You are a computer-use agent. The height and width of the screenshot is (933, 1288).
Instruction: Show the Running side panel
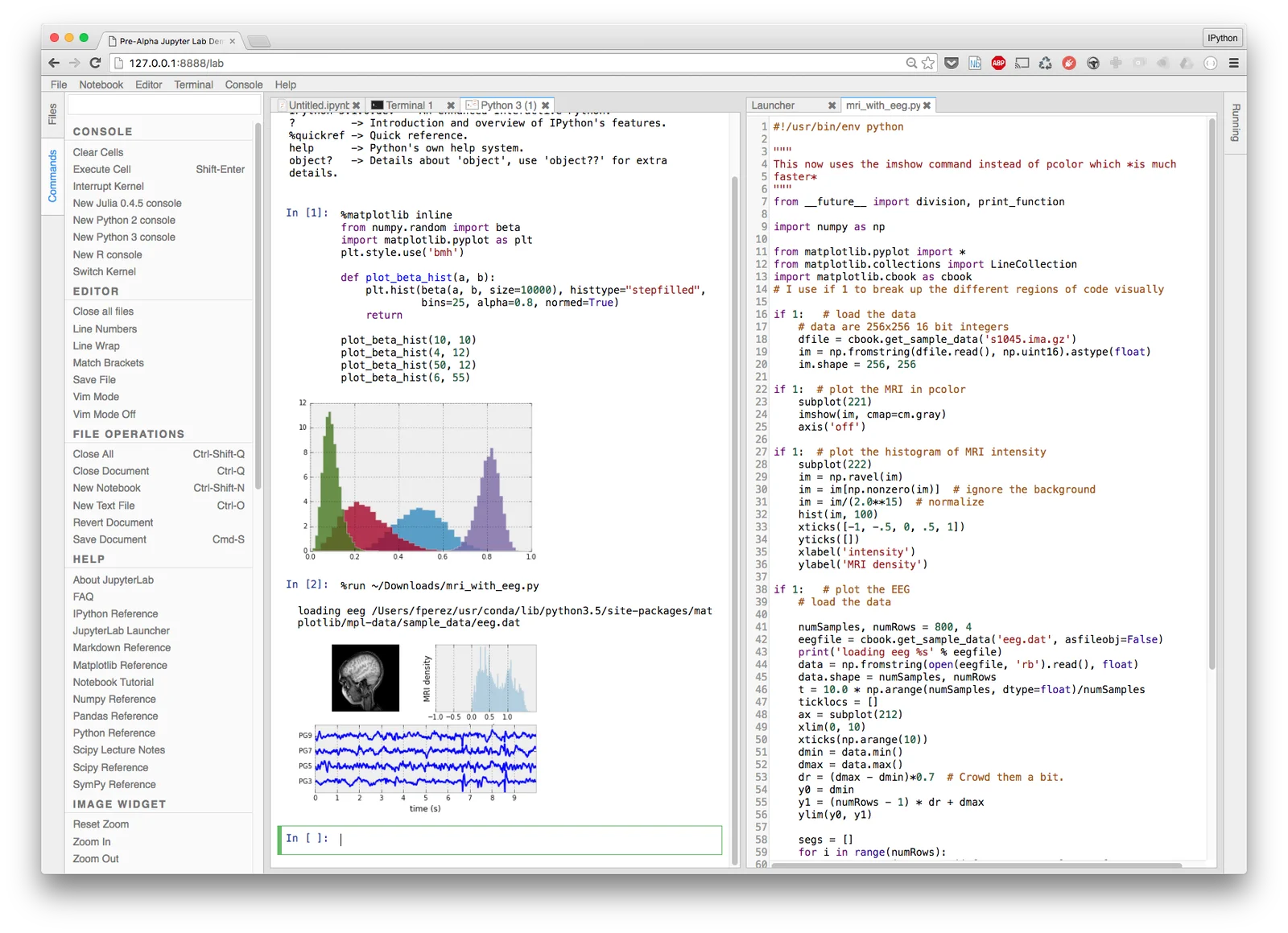coord(1236,122)
